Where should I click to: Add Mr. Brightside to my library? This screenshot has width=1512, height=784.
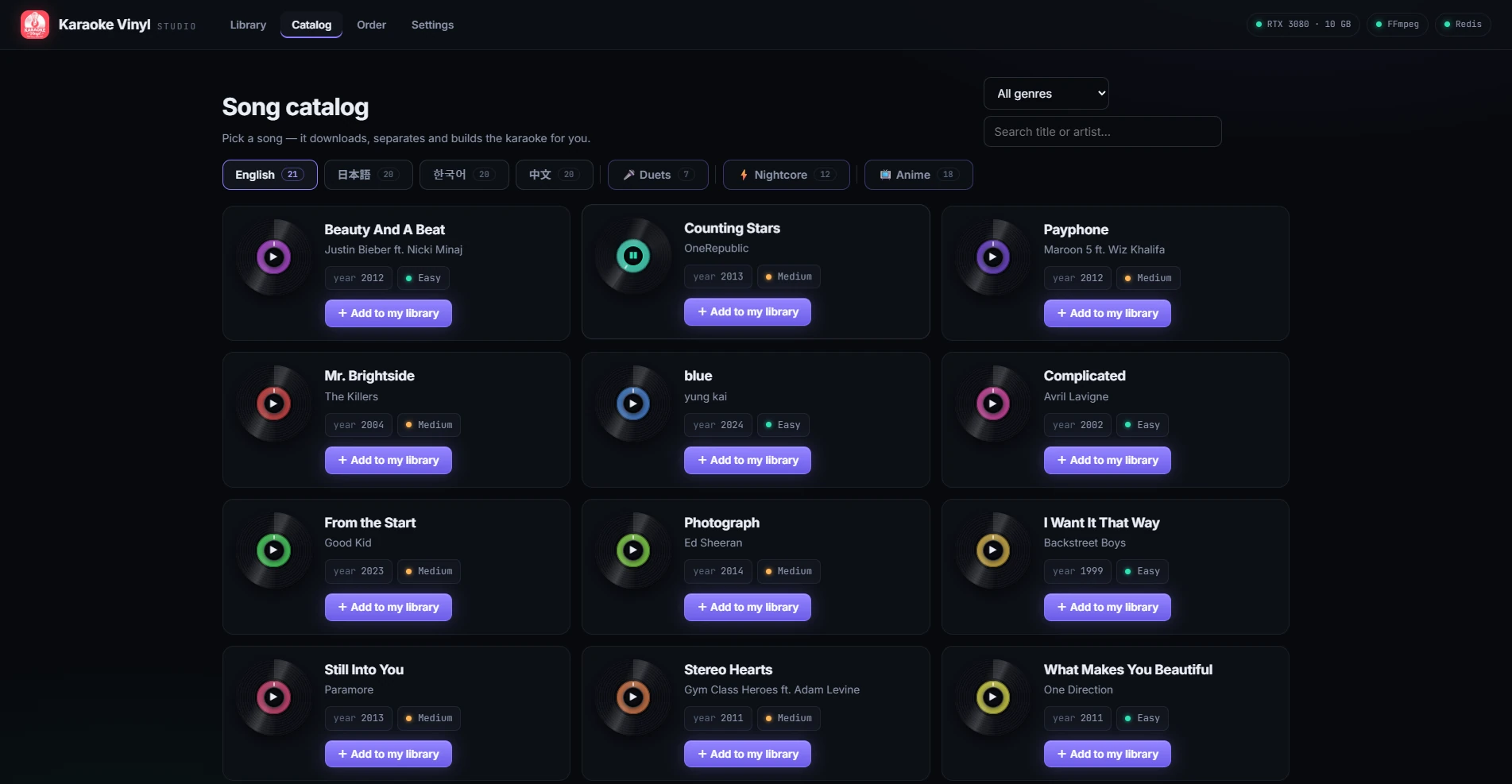pyautogui.click(x=389, y=460)
